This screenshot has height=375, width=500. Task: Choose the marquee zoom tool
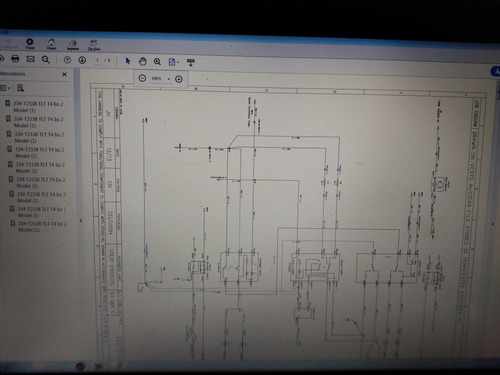pyautogui.click(x=157, y=62)
